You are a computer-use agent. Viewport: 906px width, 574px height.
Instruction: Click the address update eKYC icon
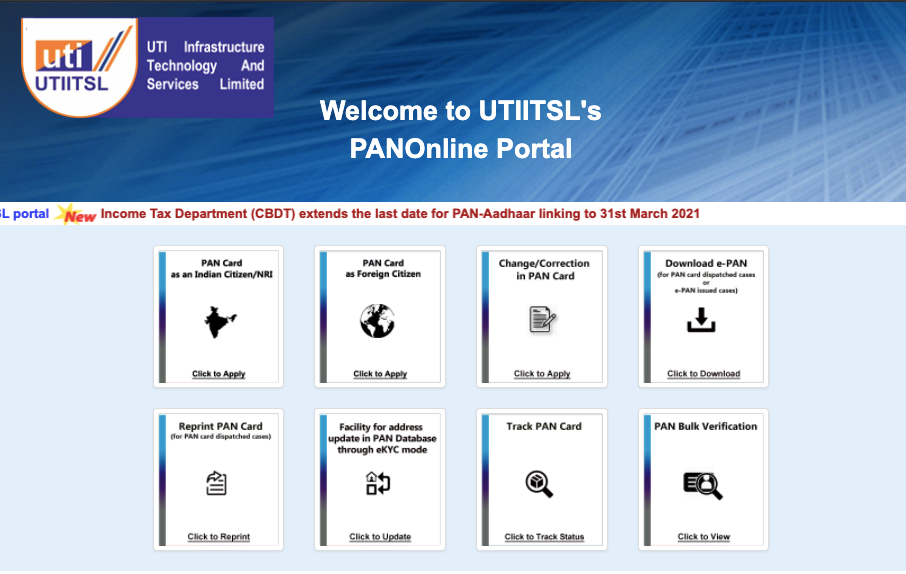378,483
